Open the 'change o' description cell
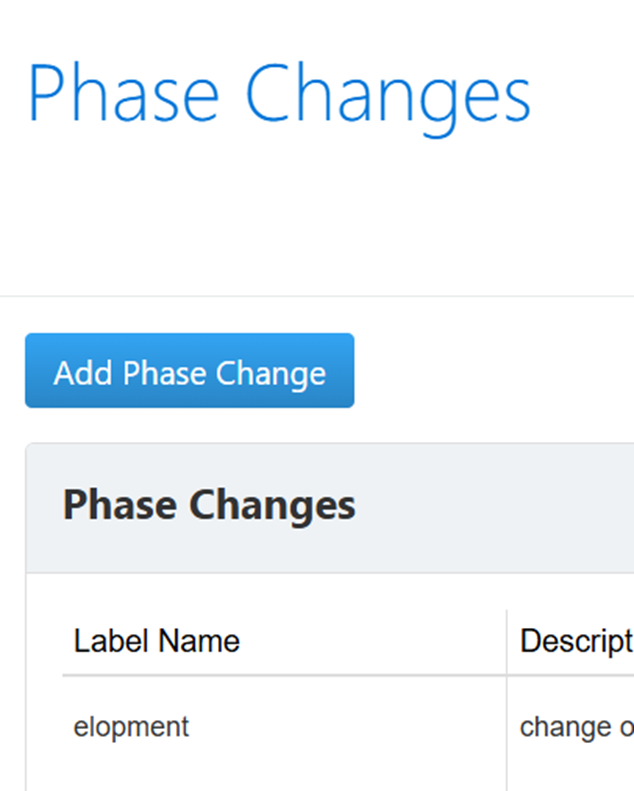The image size is (634, 791). [x=577, y=727]
